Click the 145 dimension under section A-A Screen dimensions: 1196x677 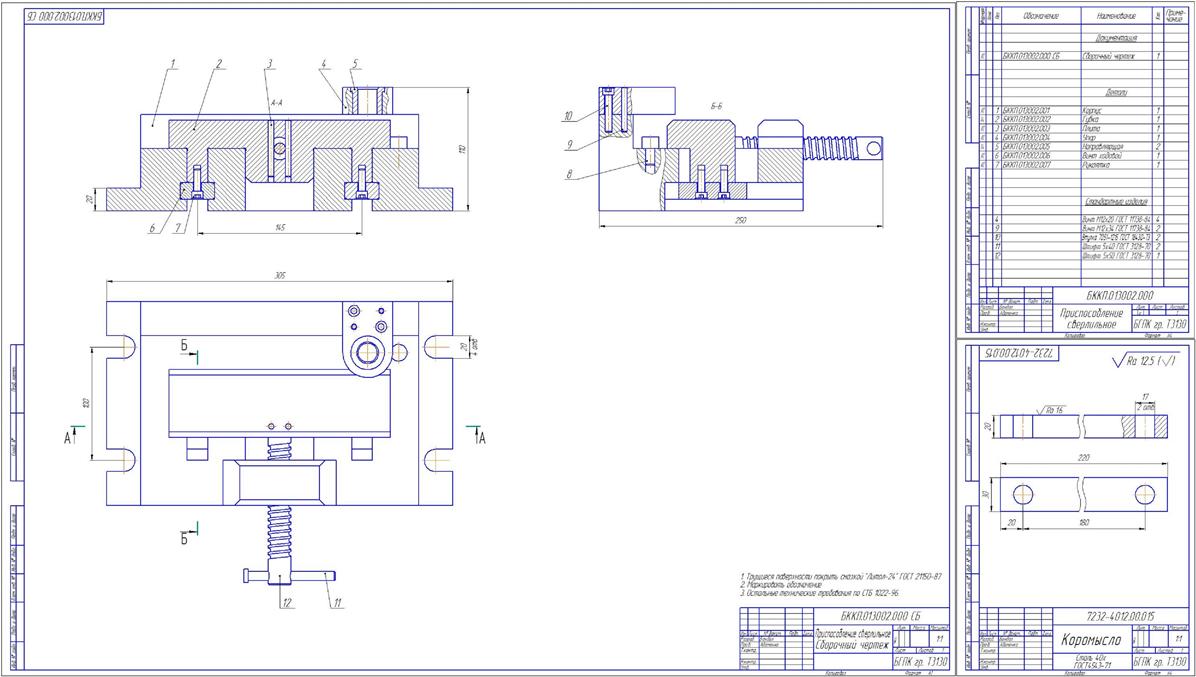[278, 228]
